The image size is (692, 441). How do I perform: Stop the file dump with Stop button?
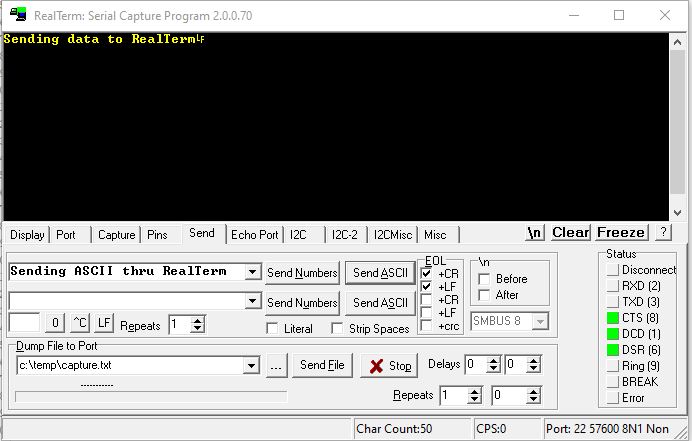click(390, 366)
